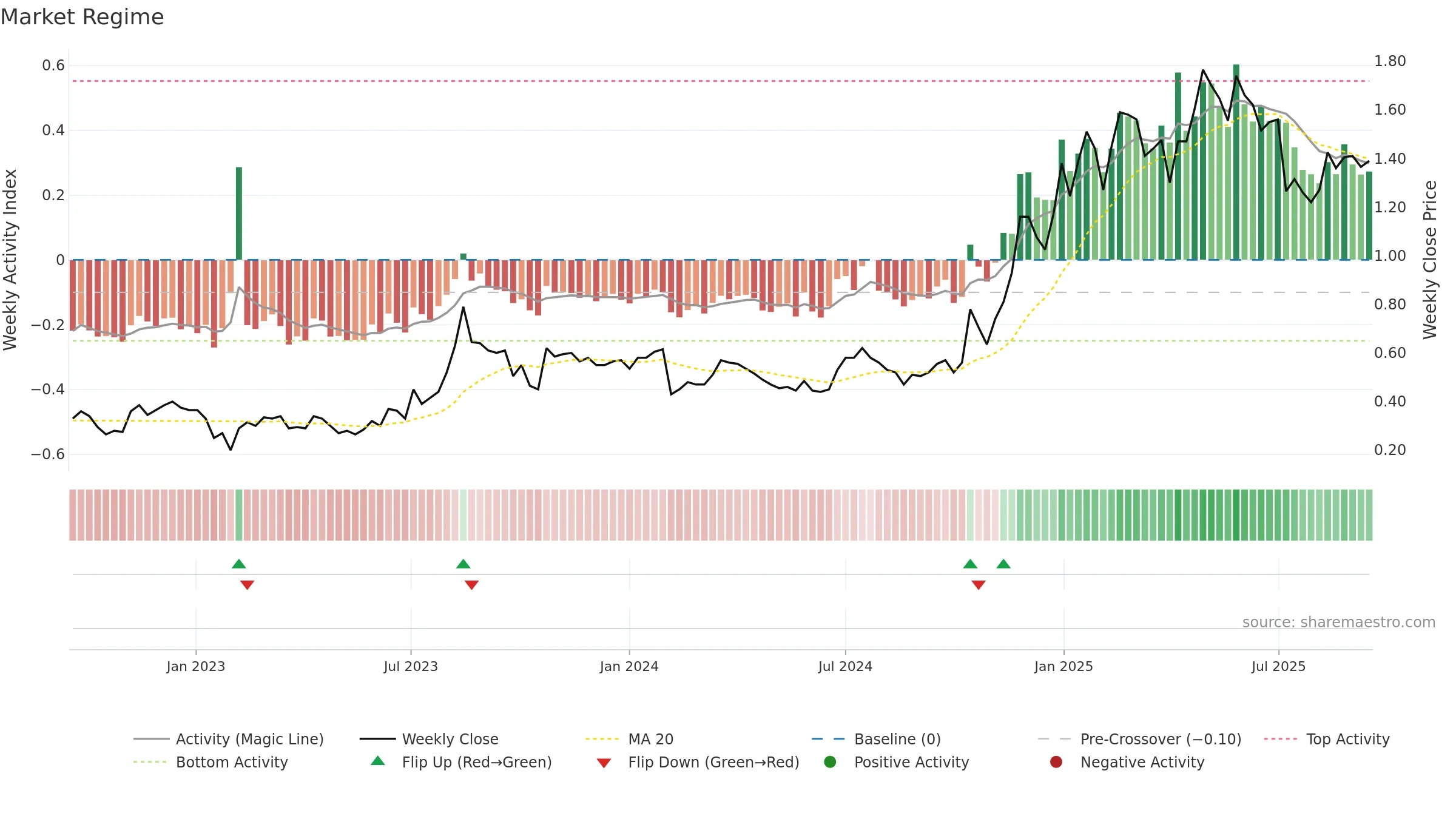Click the green flip-up marker after Jul 2023
The width and height of the screenshot is (1456, 819).
pos(463,564)
